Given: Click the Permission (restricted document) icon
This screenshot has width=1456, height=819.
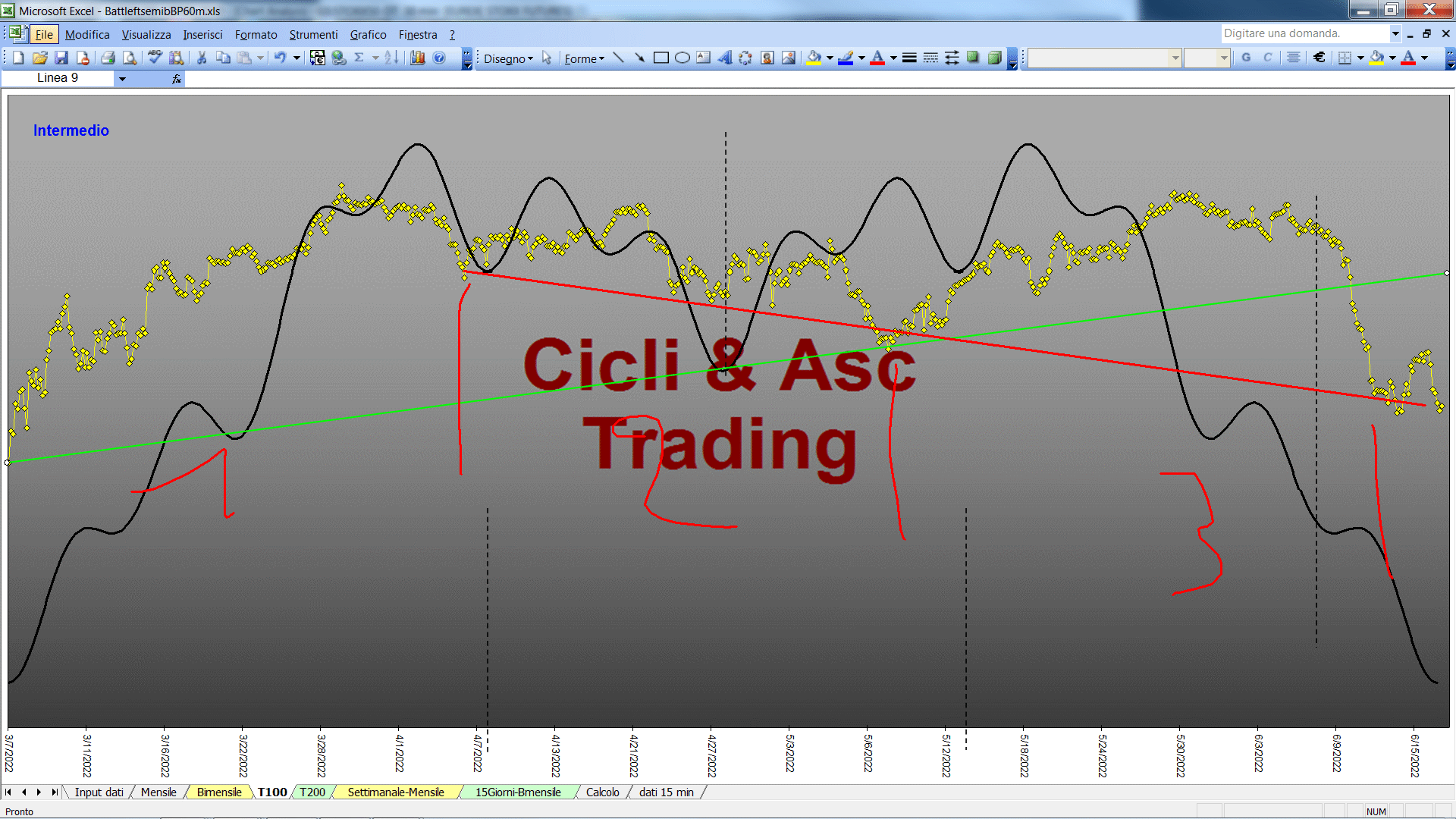Looking at the screenshot, I should [83, 58].
